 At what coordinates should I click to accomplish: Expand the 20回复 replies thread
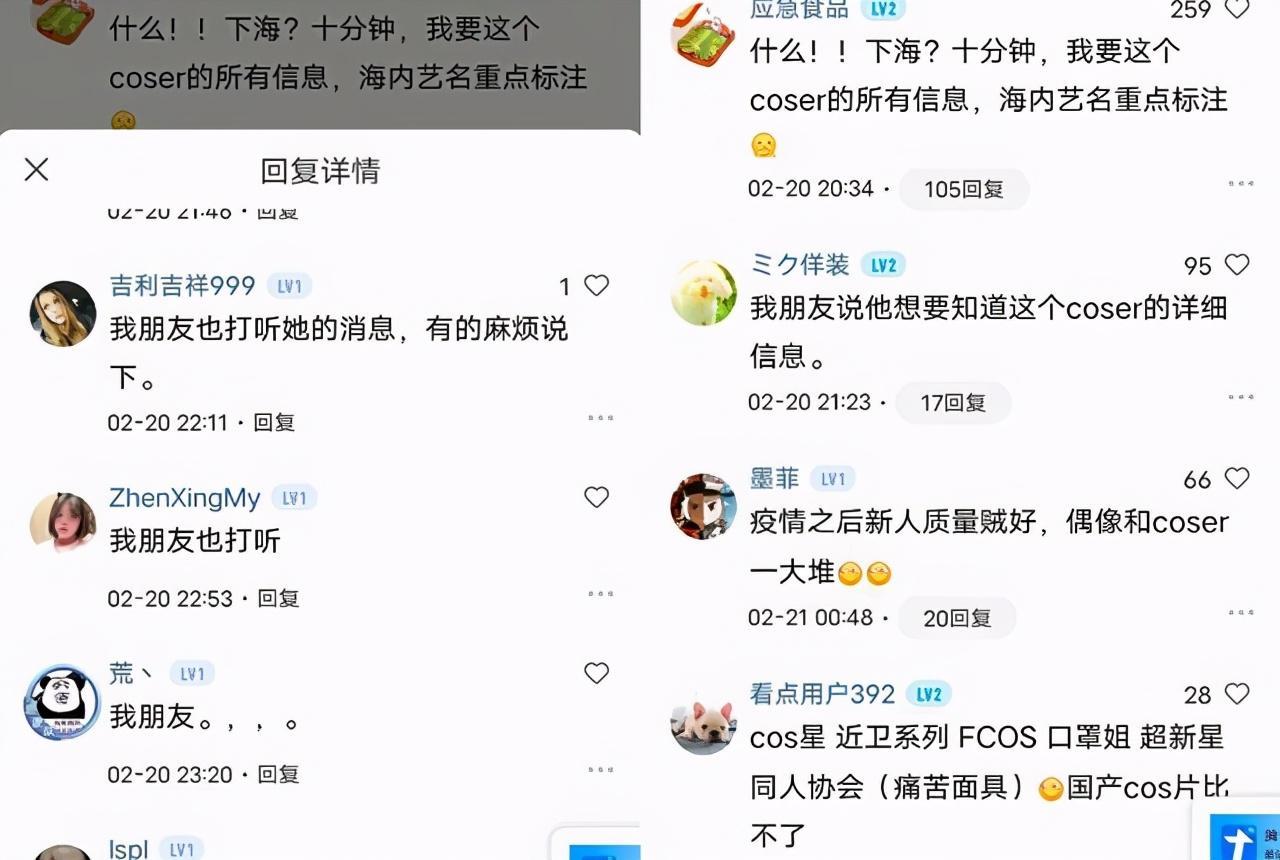[x=957, y=618]
